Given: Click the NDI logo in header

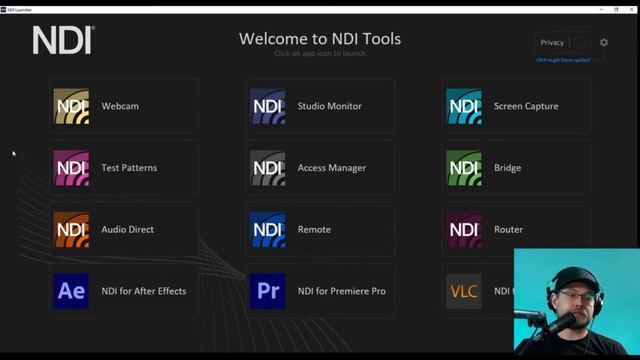Looking at the screenshot, I should tap(64, 40).
